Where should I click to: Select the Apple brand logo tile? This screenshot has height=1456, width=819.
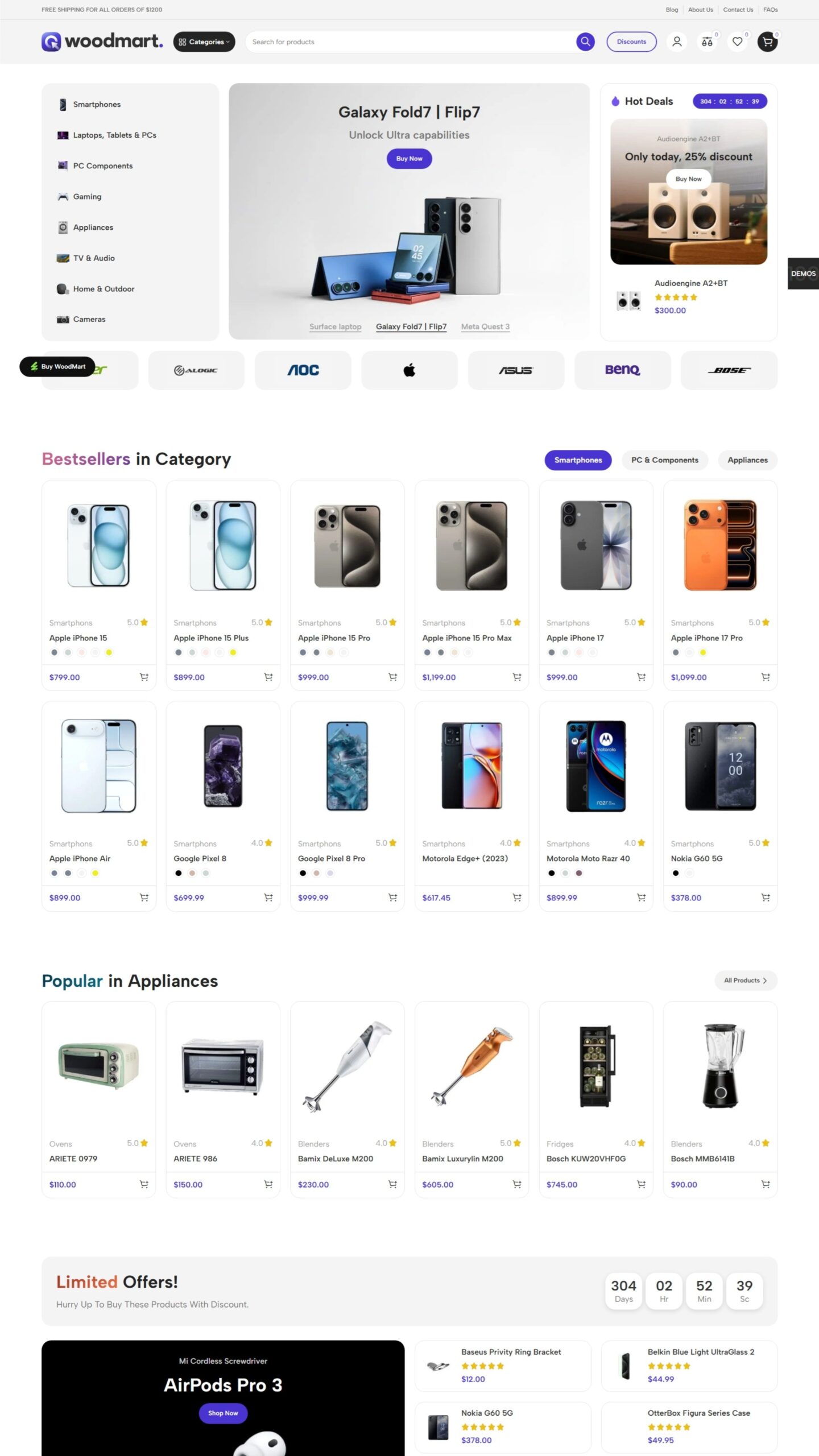pyautogui.click(x=409, y=370)
